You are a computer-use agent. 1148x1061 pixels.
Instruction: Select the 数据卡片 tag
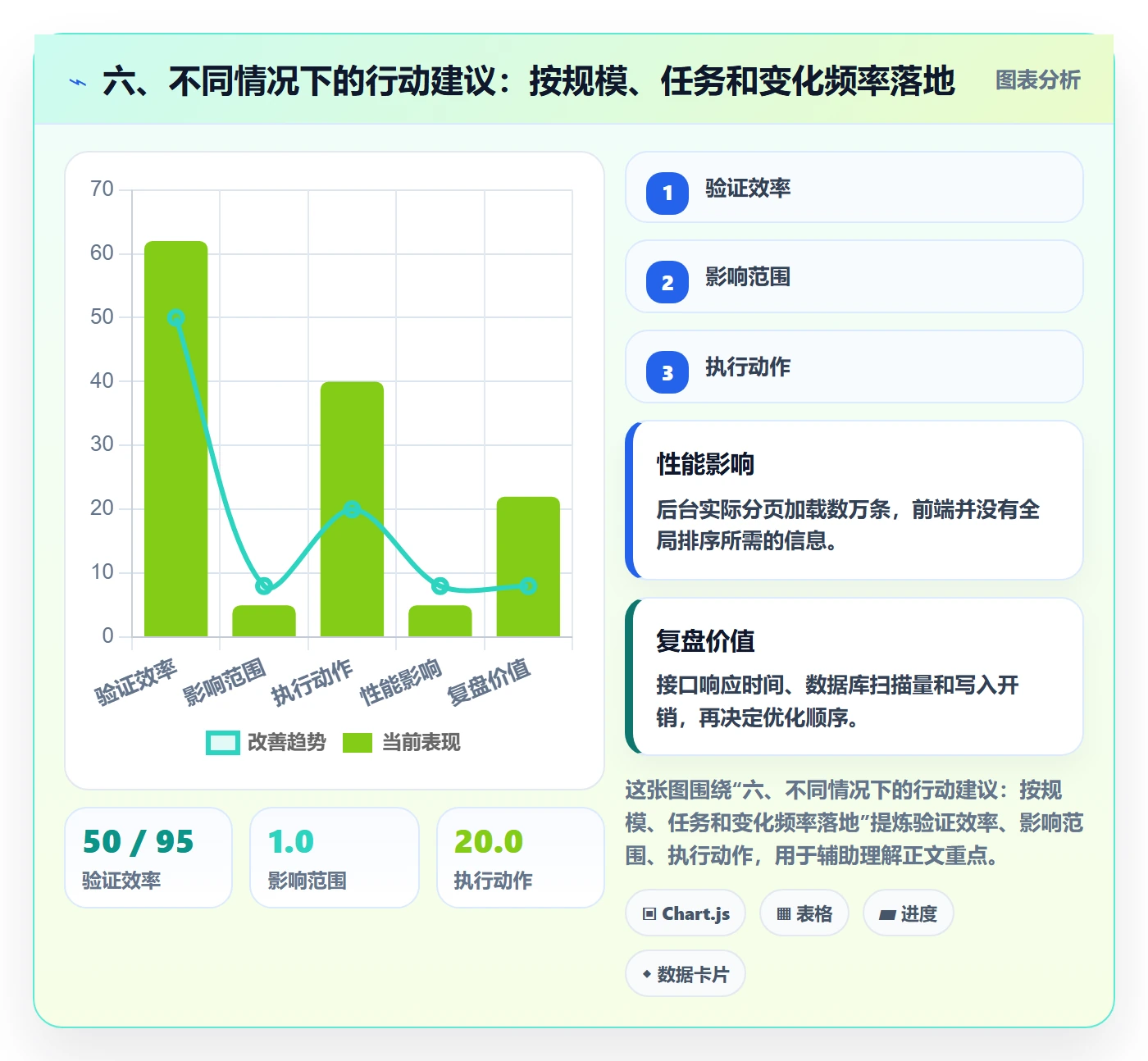[686, 973]
